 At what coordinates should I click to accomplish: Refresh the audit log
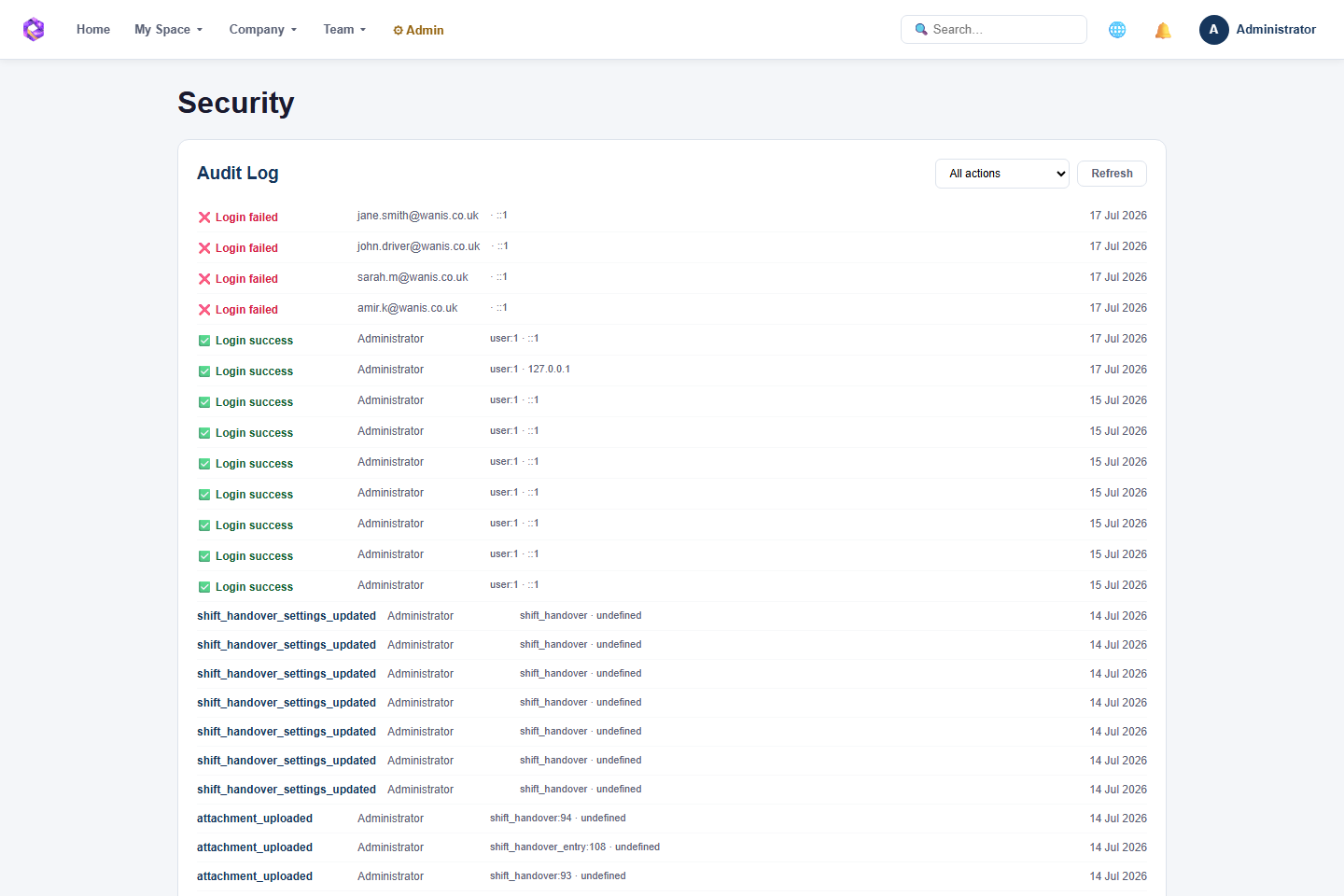coord(1112,174)
